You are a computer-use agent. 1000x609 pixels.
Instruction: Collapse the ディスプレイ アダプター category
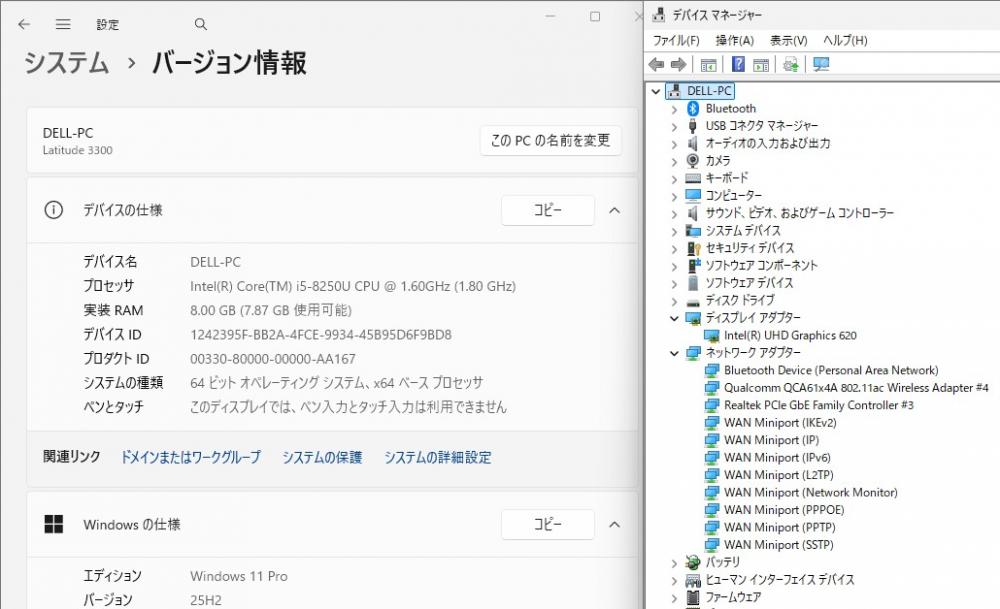674,318
